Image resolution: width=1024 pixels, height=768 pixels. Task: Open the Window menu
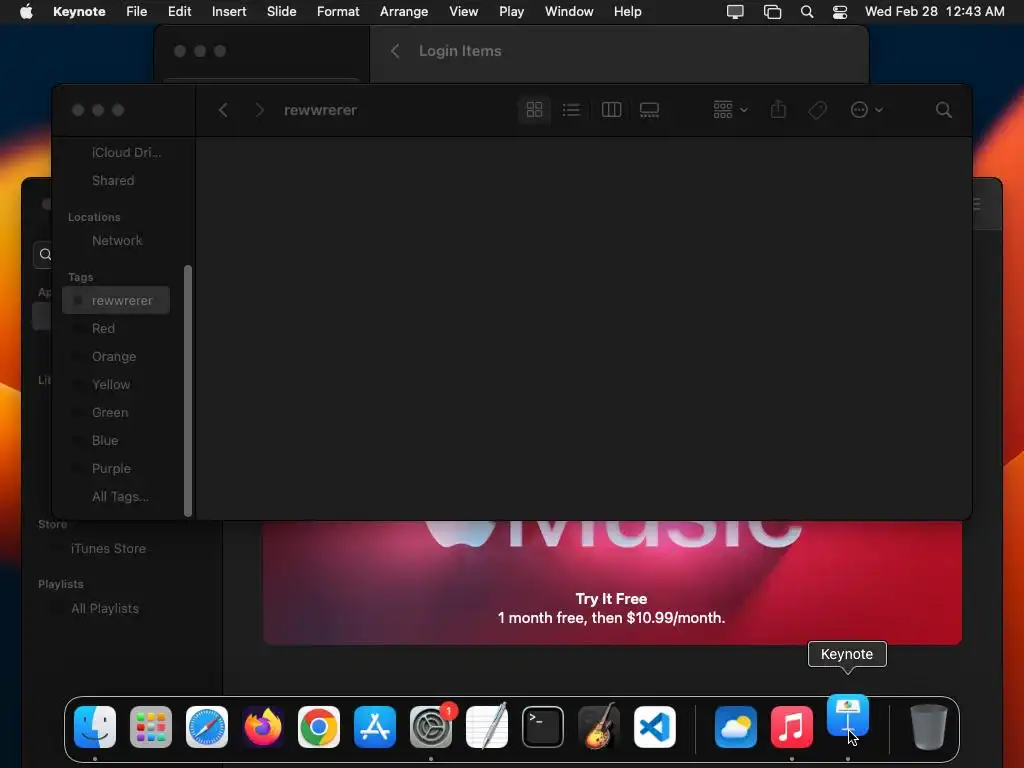coord(569,12)
